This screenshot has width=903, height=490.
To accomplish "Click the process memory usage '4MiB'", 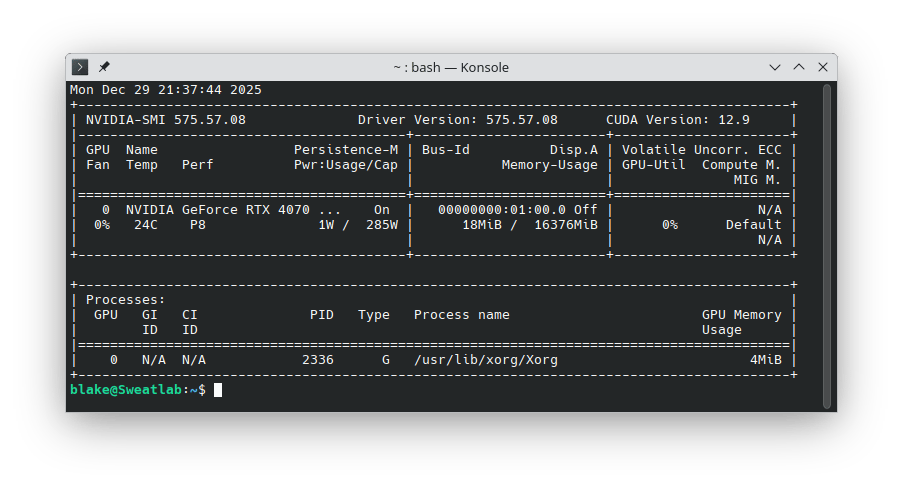I will tap(766, 360).
